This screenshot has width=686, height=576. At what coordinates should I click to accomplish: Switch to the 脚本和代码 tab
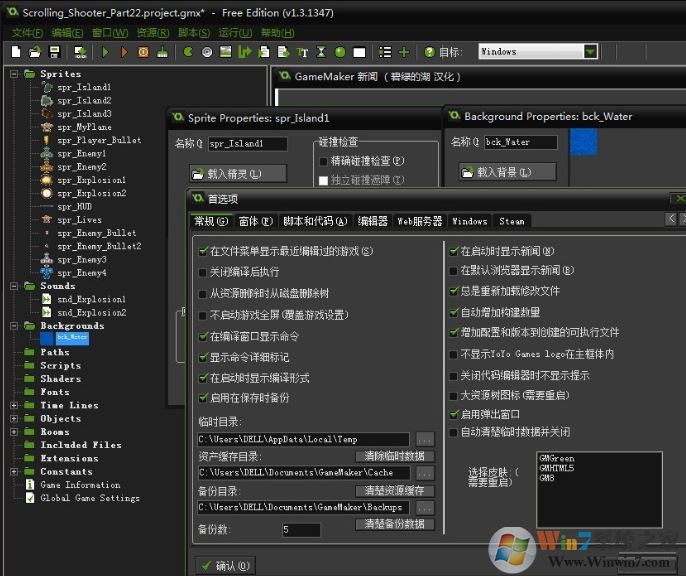[x=315, y=221]
